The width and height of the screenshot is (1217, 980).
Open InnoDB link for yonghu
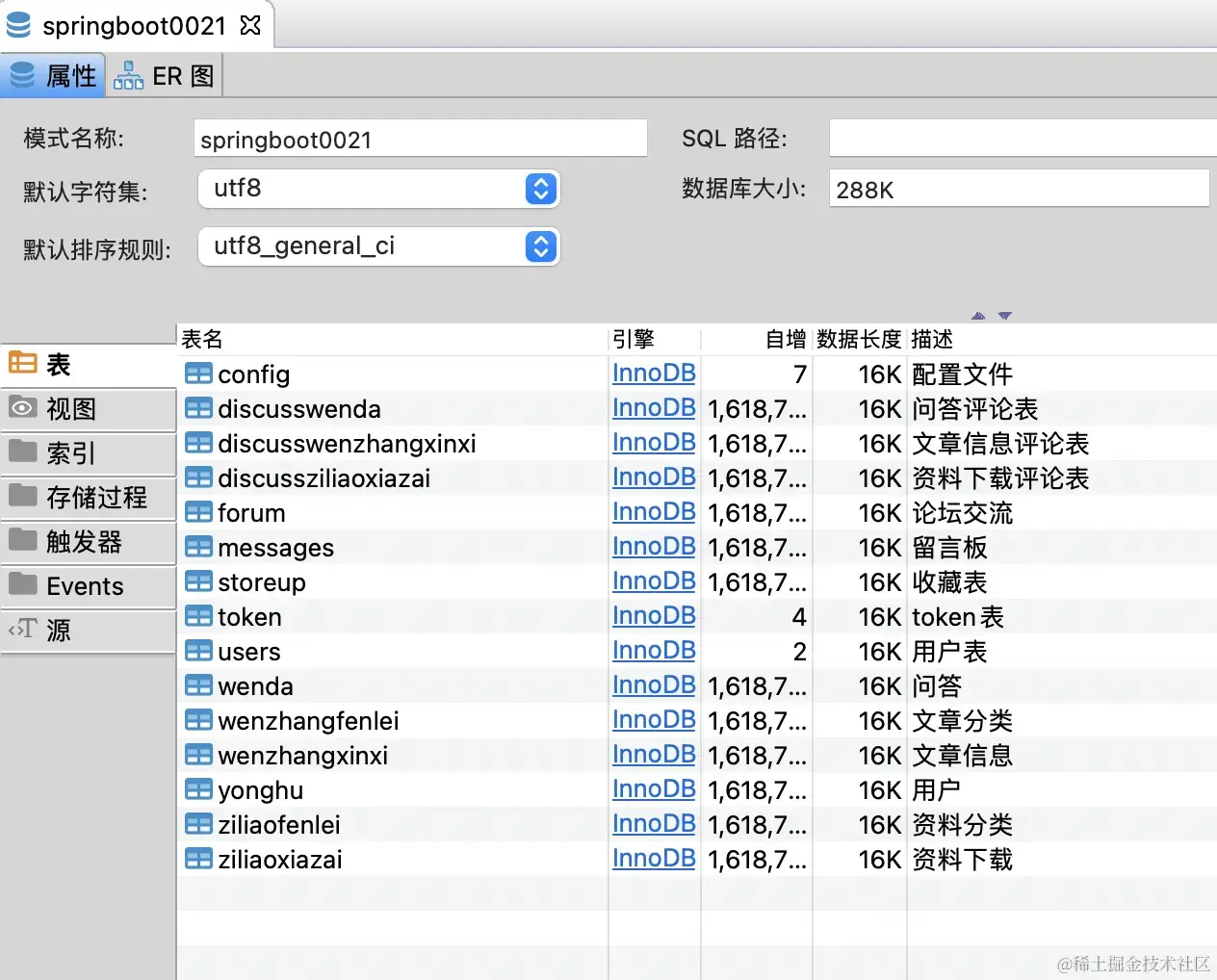[x=654, y=789]
